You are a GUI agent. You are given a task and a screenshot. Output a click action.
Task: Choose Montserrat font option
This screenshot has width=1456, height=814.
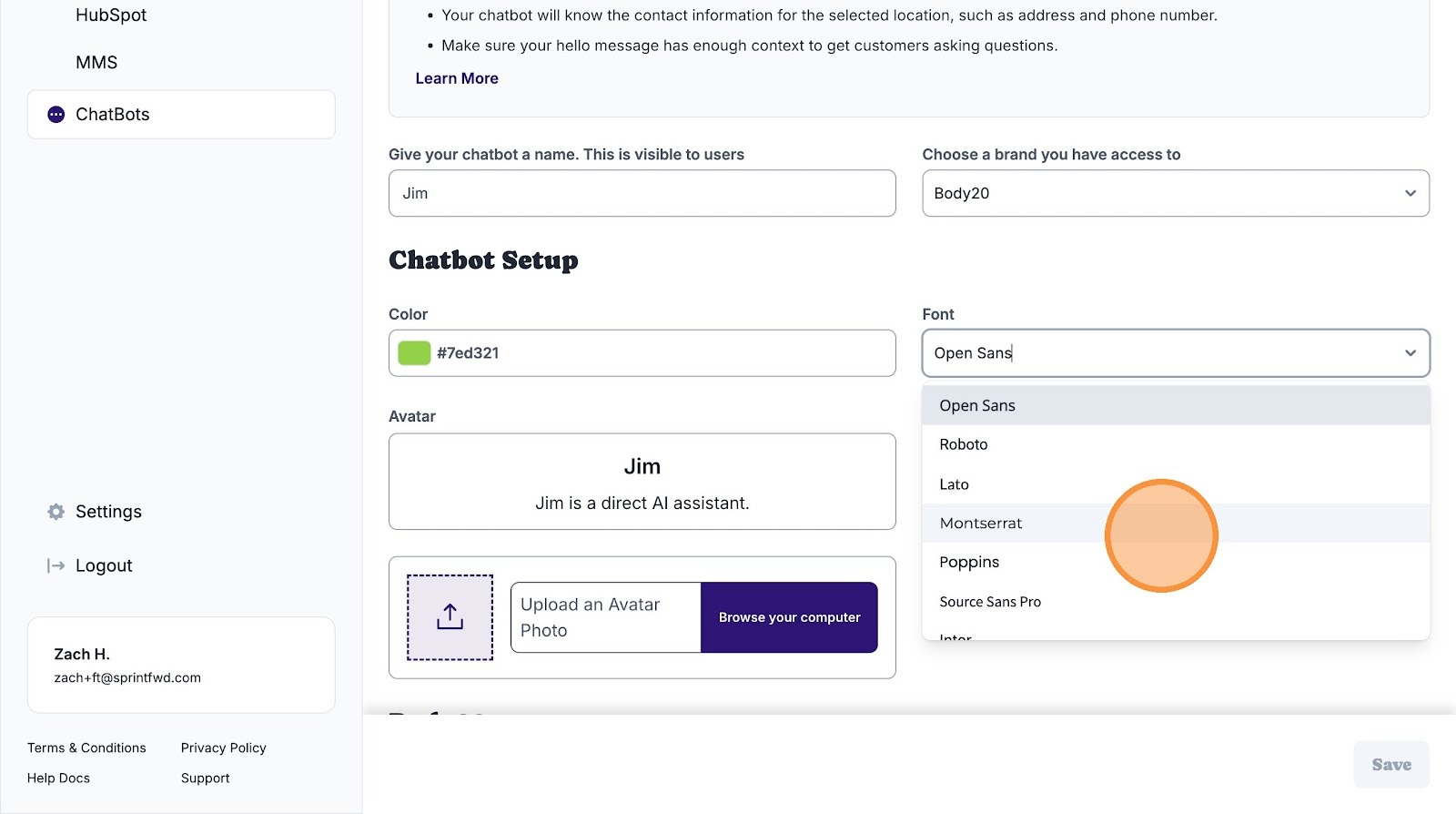[x=981, y=524]
